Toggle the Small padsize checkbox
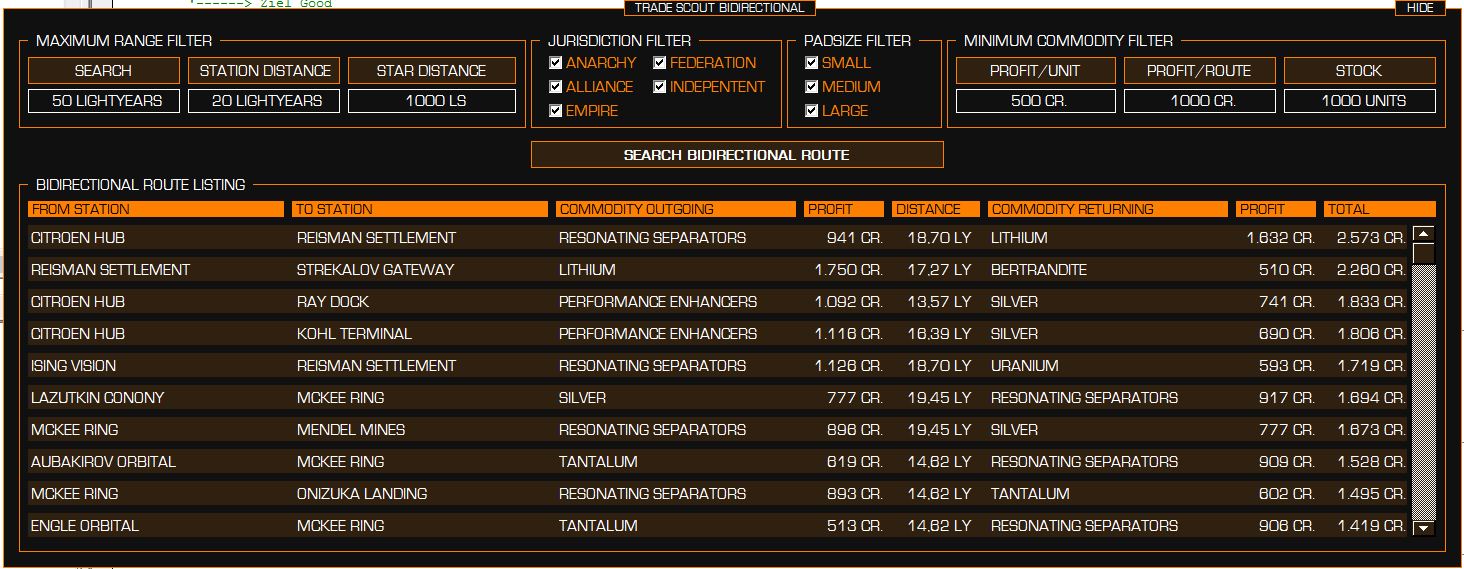Screen dimensions: 1464x569 pos(812,63)
